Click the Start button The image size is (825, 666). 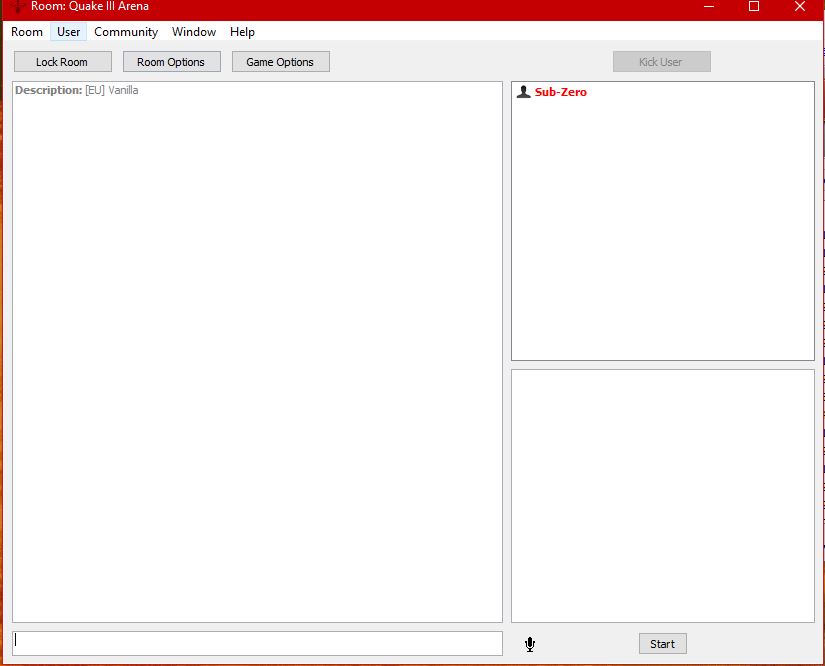point(662,643)
